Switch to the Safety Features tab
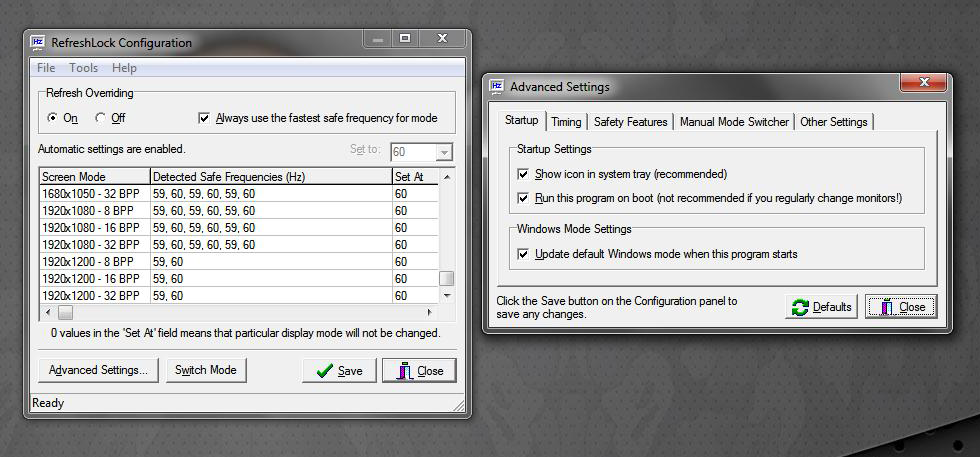This screenshot has height=457, width=980. click(x=631, y=122)
